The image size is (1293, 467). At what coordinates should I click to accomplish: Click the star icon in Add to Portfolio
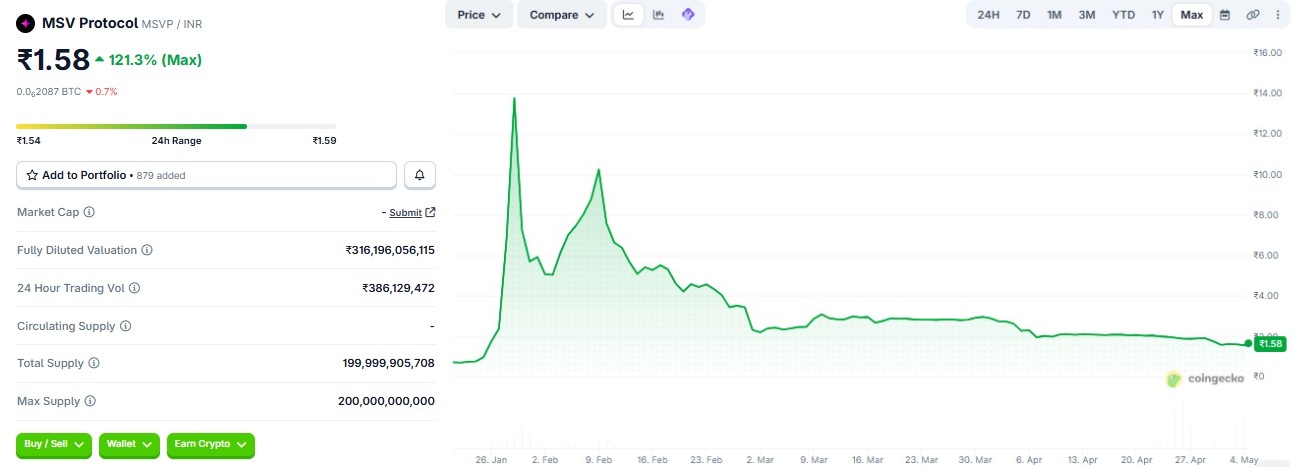32,175
